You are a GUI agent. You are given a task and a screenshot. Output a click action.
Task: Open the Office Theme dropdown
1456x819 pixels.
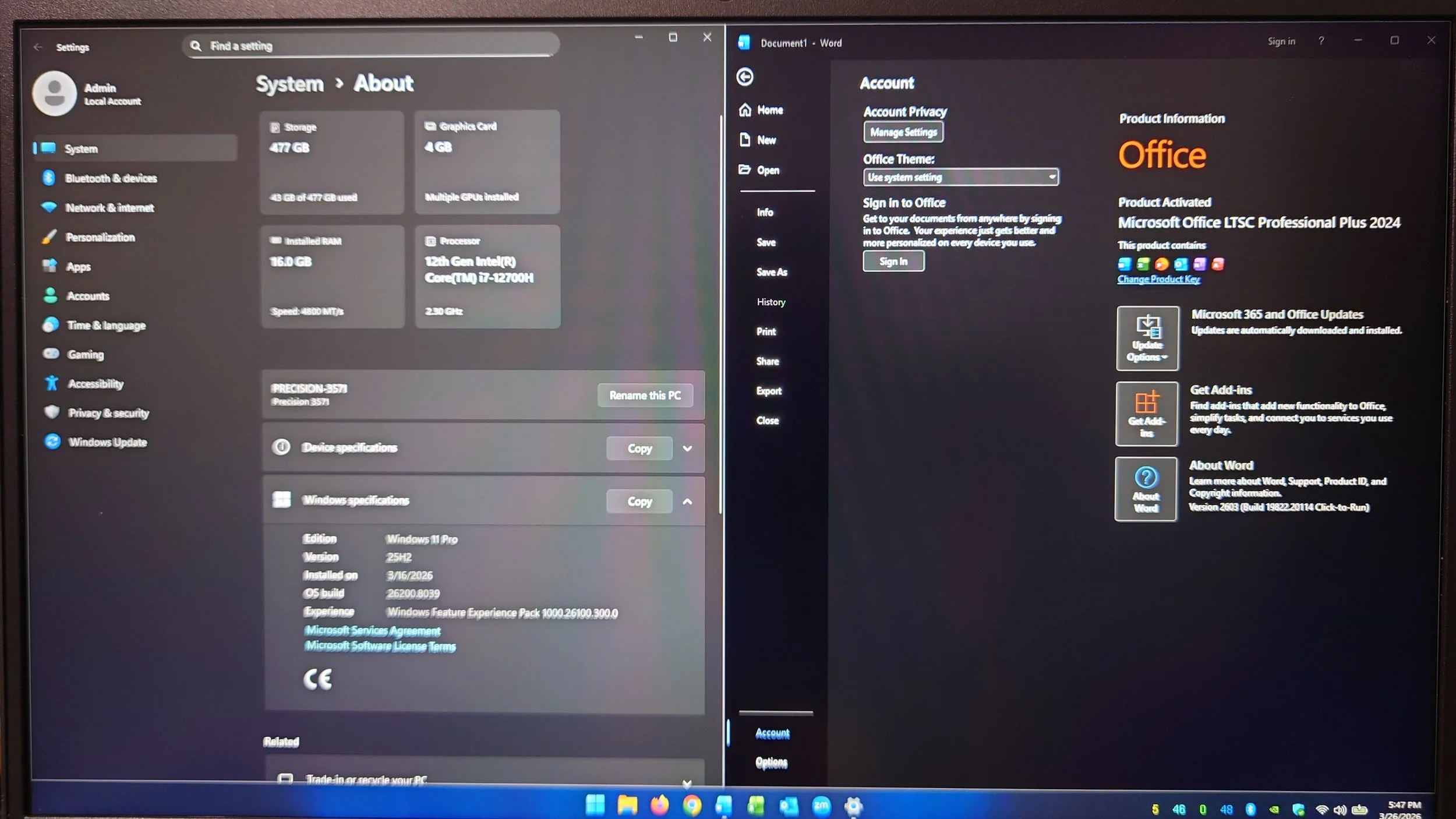[960, 177]
